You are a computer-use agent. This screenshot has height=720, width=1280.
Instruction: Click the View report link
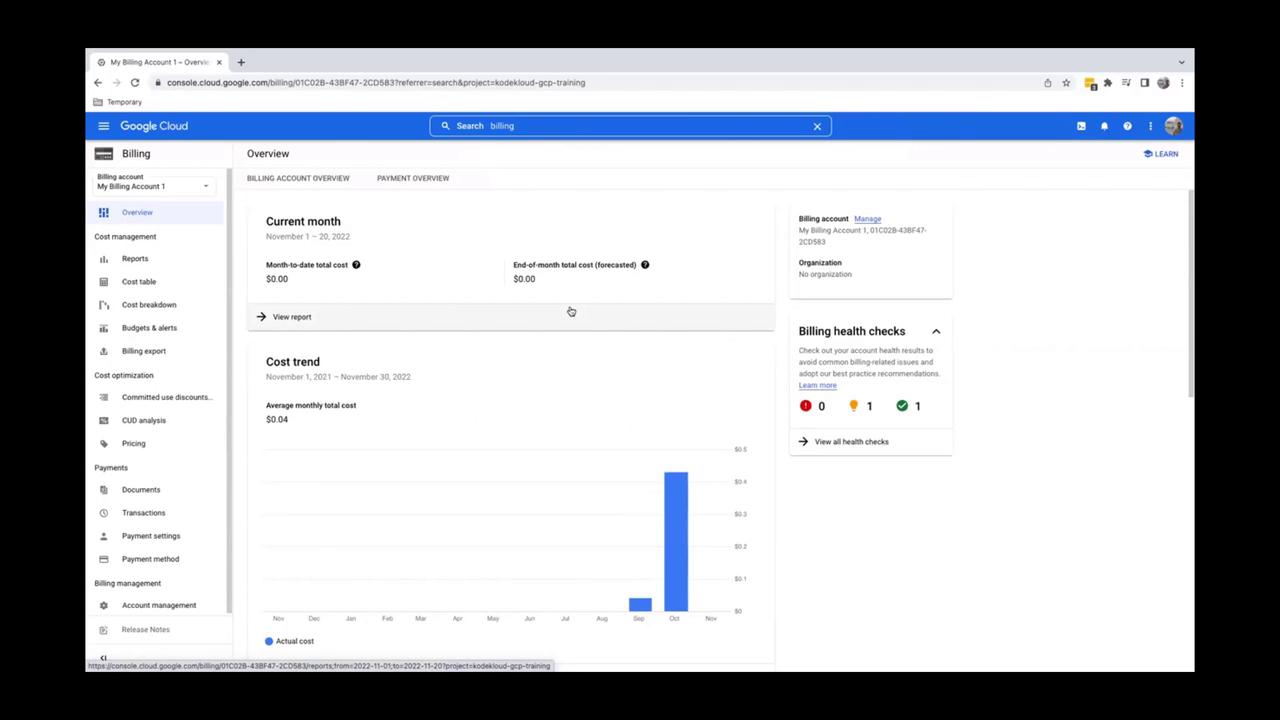pyautogui.click(x=292, y=317)
